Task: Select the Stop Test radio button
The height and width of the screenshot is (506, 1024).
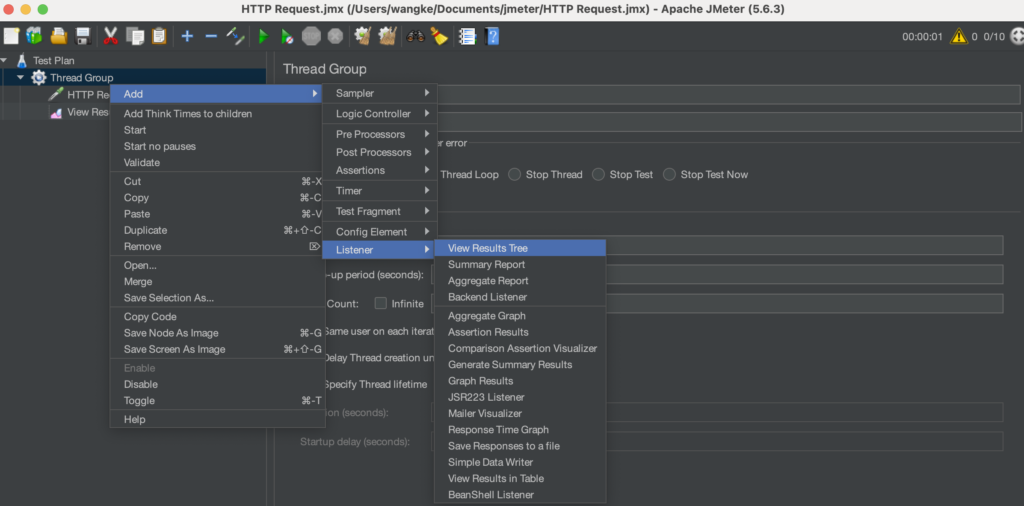Action: tap(598, 174)
